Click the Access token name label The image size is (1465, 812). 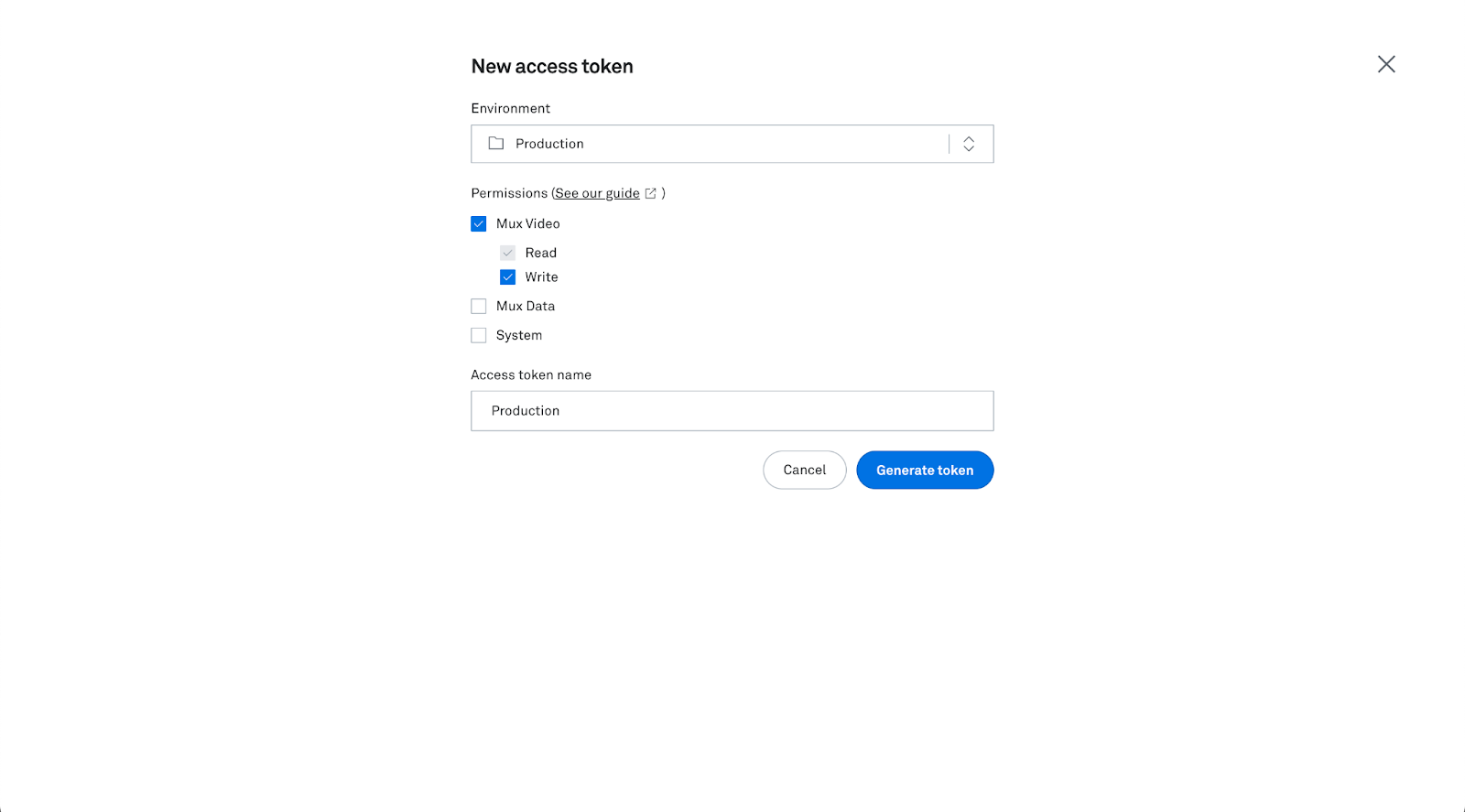pyautogui.click(x=531, y=374)
